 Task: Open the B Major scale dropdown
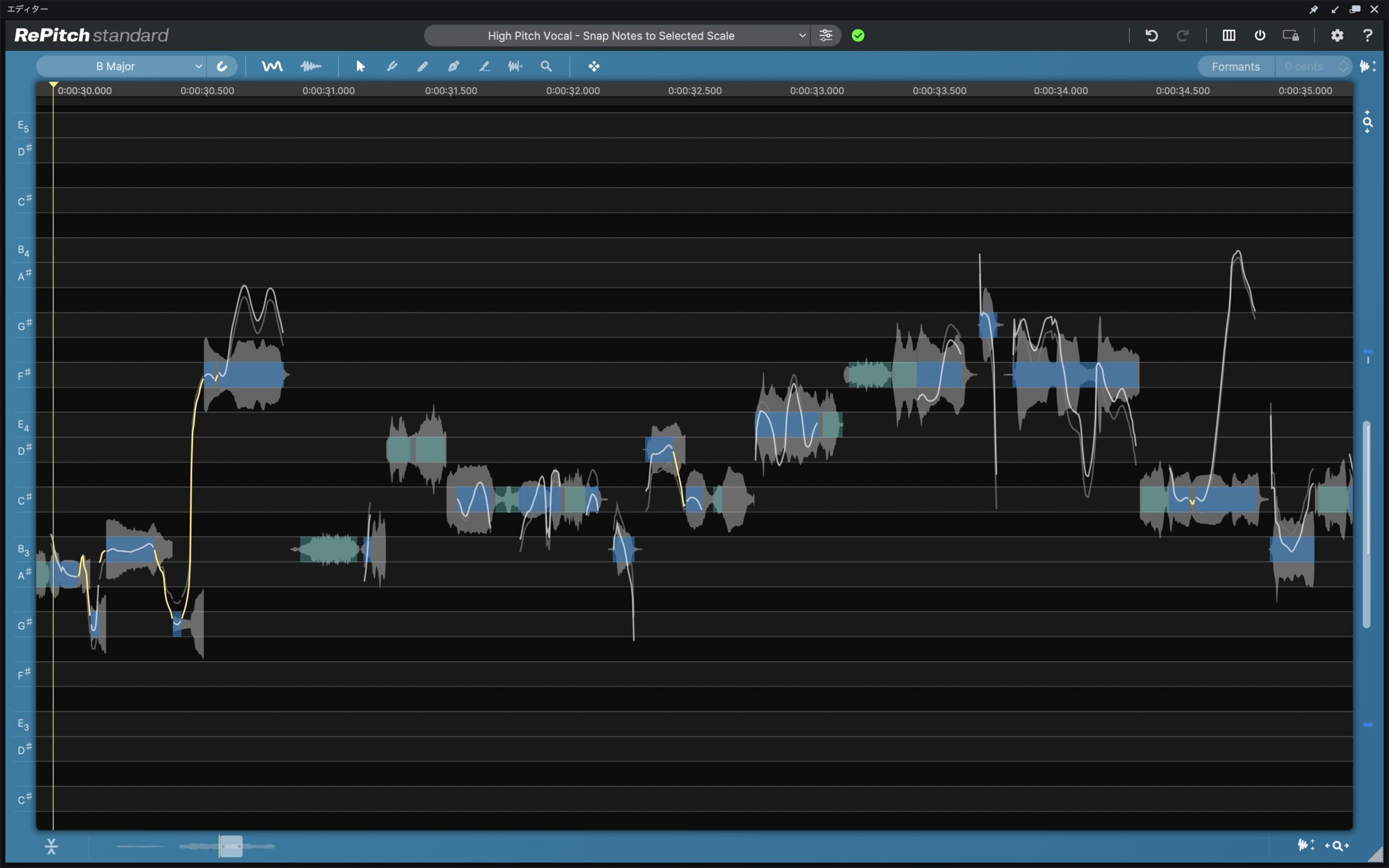point(122,67)
